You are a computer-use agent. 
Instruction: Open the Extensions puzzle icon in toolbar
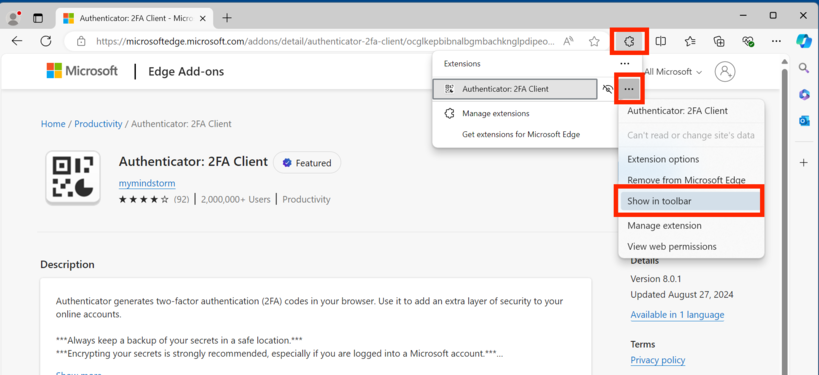(629, 41)
